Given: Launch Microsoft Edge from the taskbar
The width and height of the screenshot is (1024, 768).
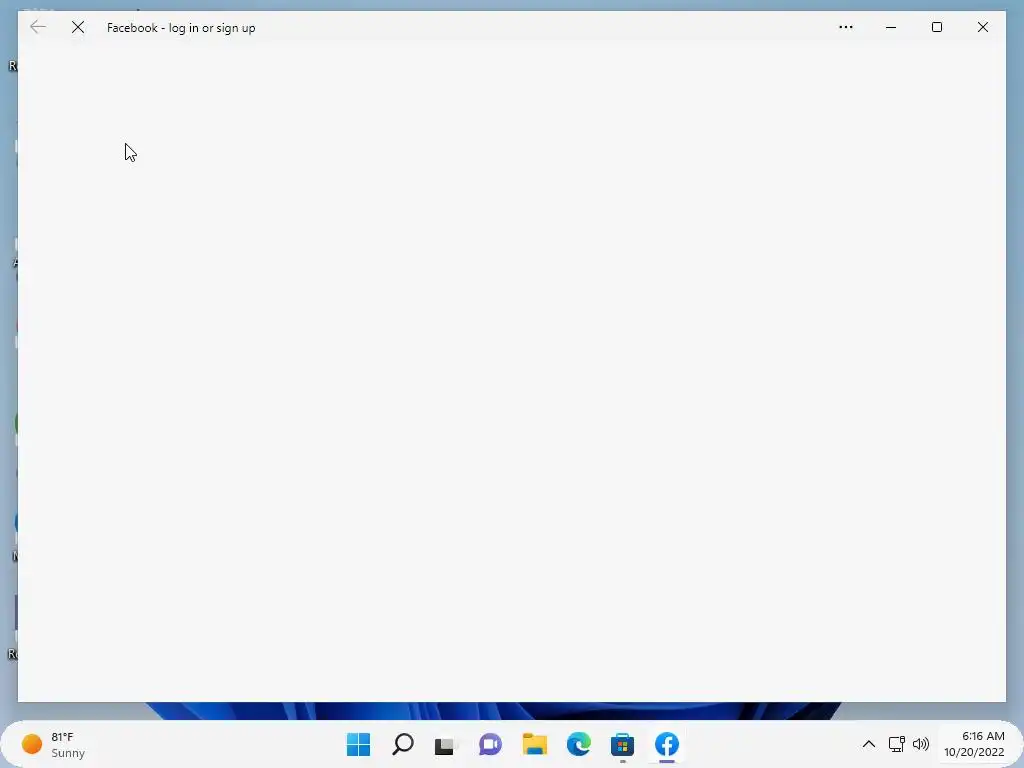Looking at the screenshot, I should [579, 744].
